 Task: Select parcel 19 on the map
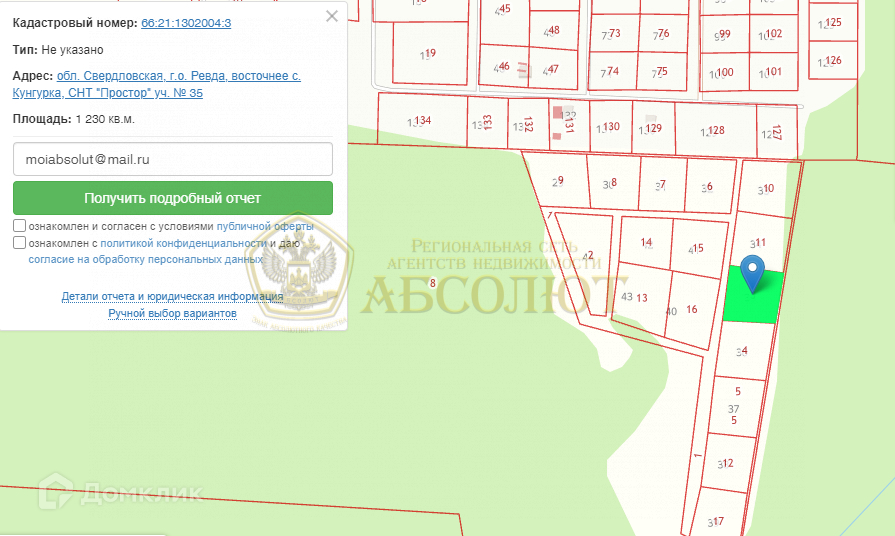pyautogui.click(x=429, y=54)
